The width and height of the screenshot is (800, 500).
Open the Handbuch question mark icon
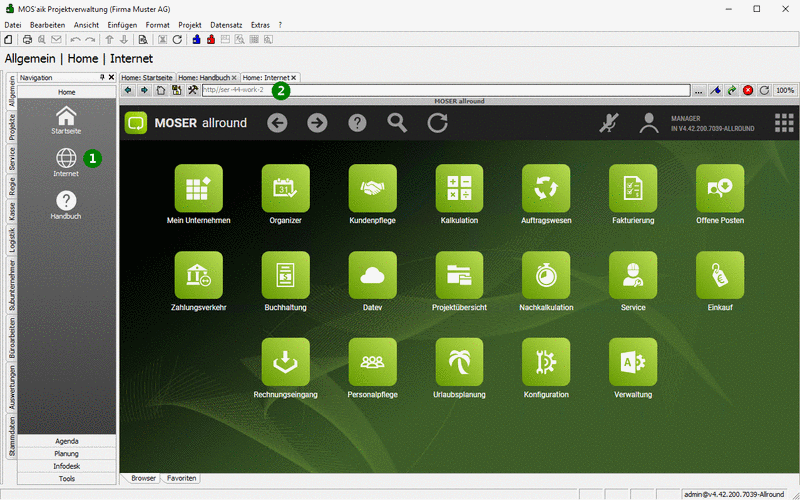point(66,201)
